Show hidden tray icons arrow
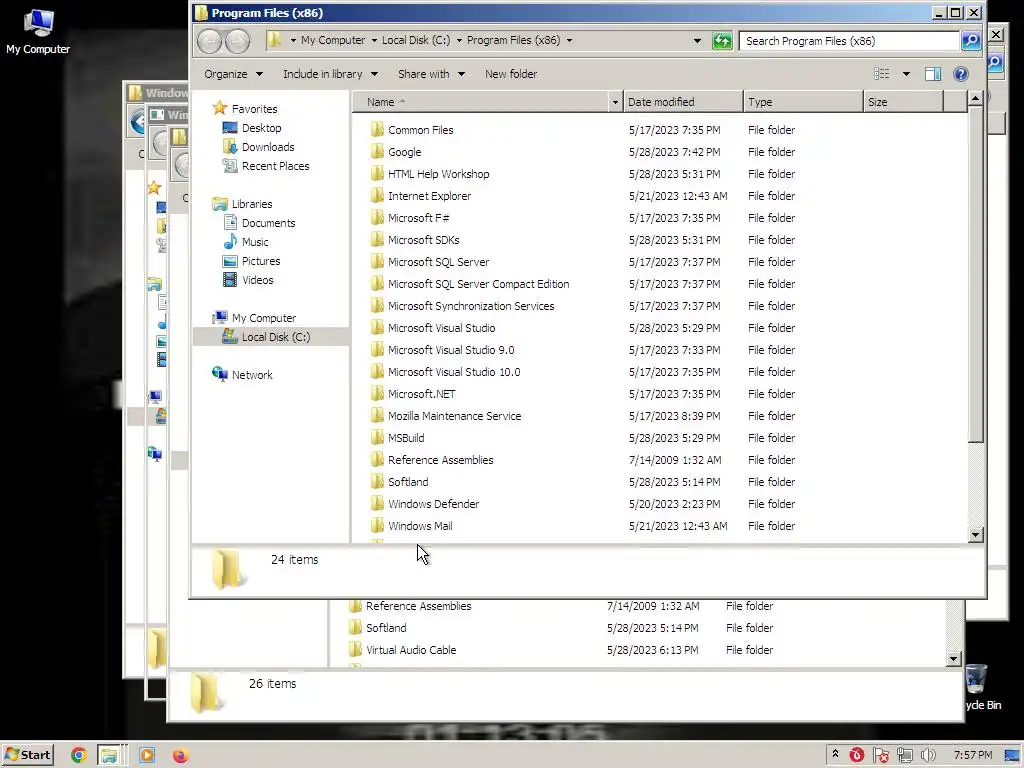This screenshot has width=1024, height=768. coord(835,754)
